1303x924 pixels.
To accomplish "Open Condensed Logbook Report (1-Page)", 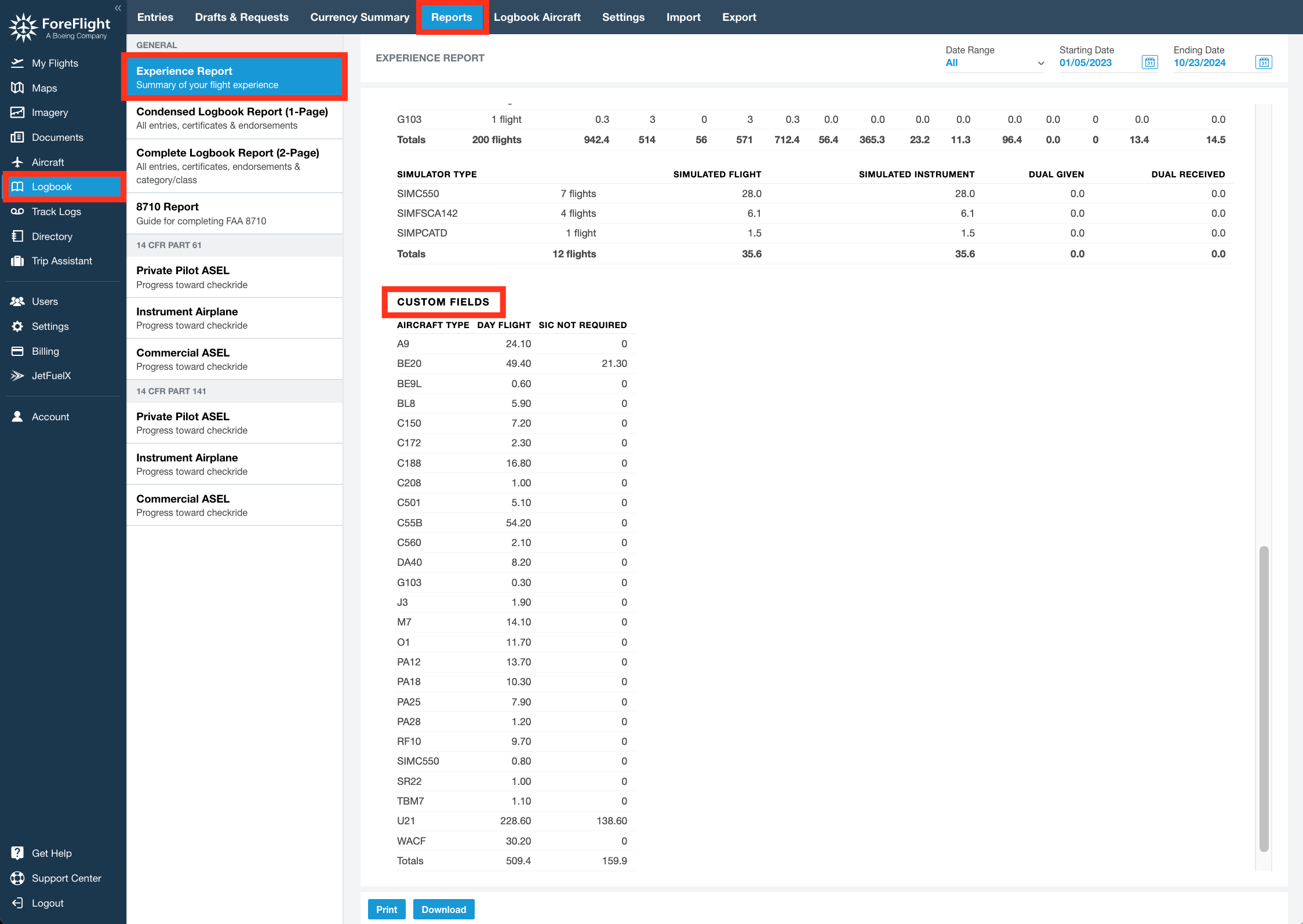I will coord(234,118).
